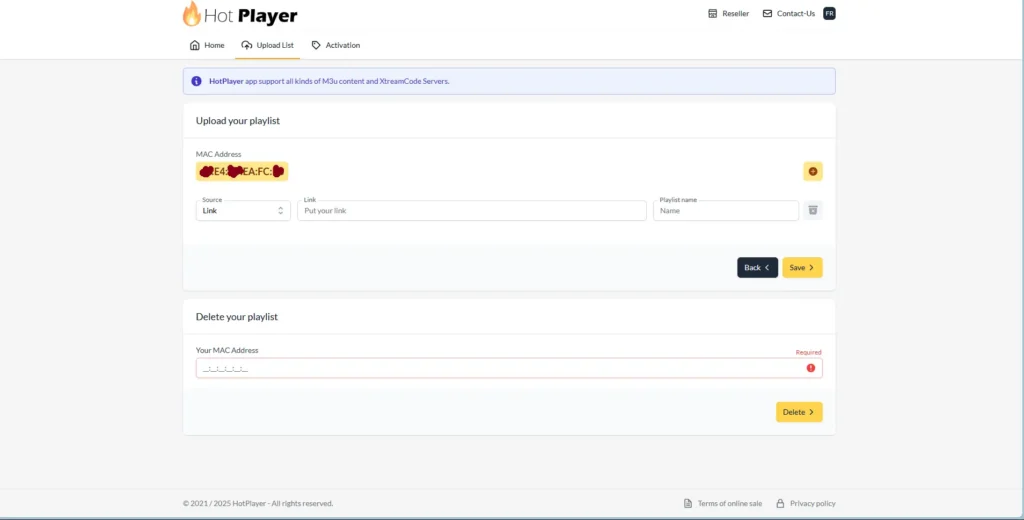Click the 'Upload your playlist' heading
The image size is (1024, 520).
(x=238, y=121)
